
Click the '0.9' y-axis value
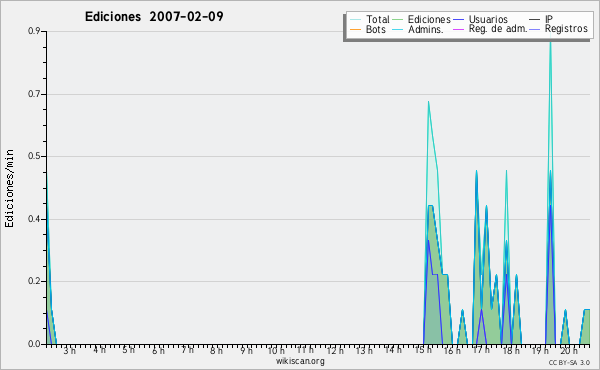pos(34,31)
